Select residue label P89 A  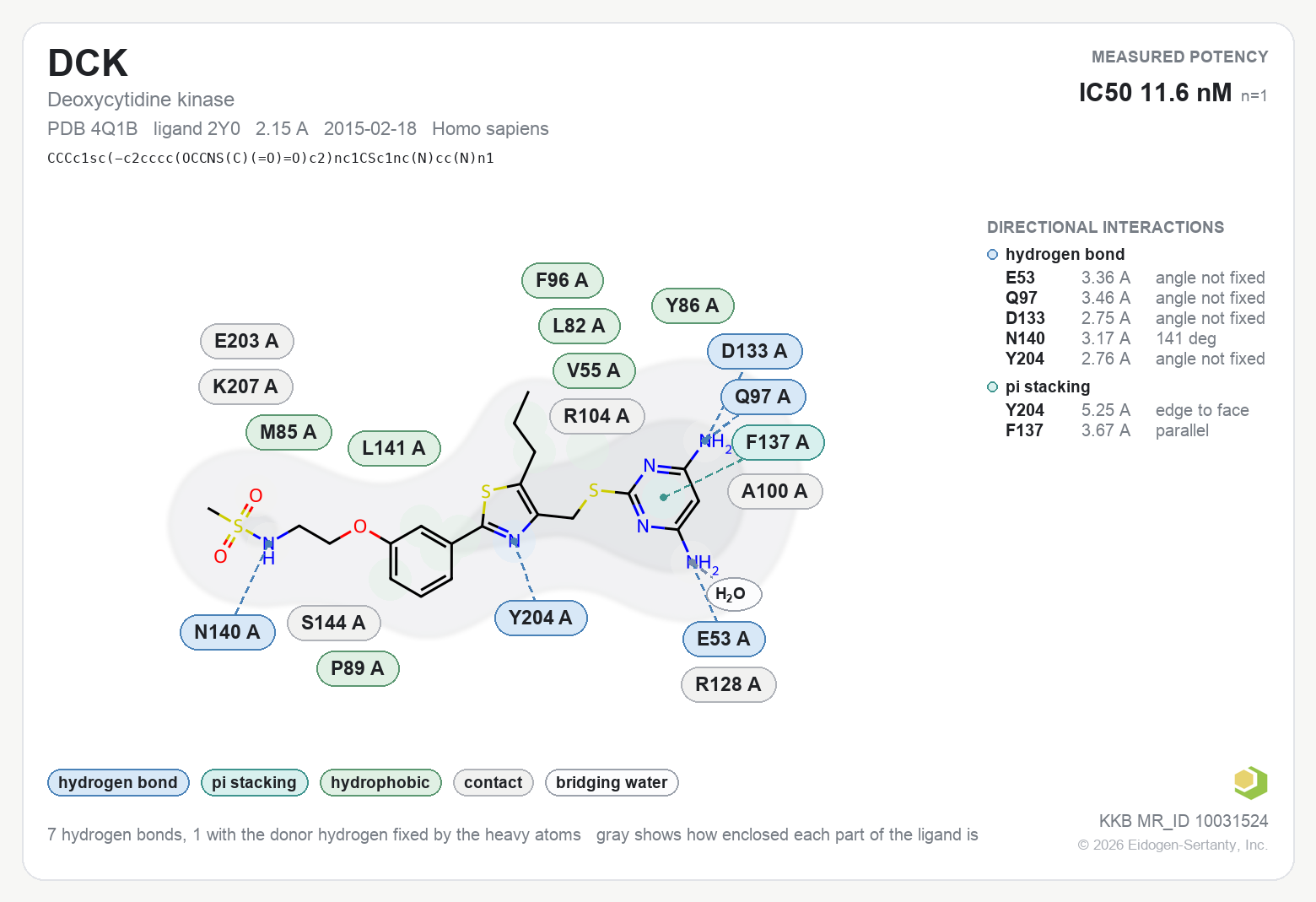[x=358, y=668]
